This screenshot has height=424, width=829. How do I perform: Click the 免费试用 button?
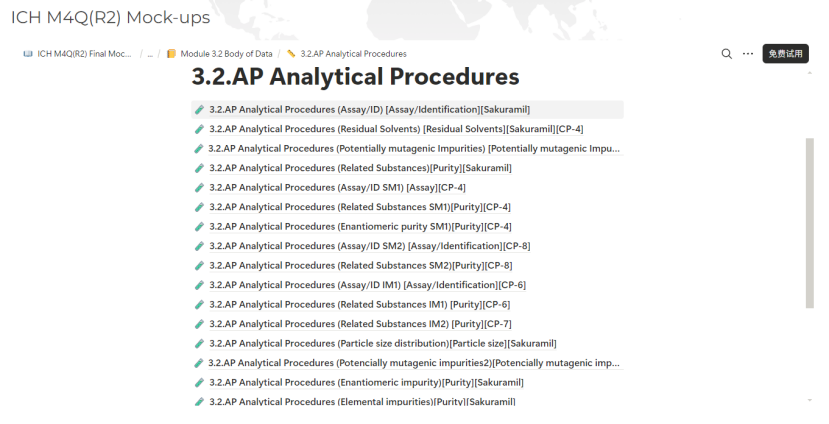[x=785, y=54]
